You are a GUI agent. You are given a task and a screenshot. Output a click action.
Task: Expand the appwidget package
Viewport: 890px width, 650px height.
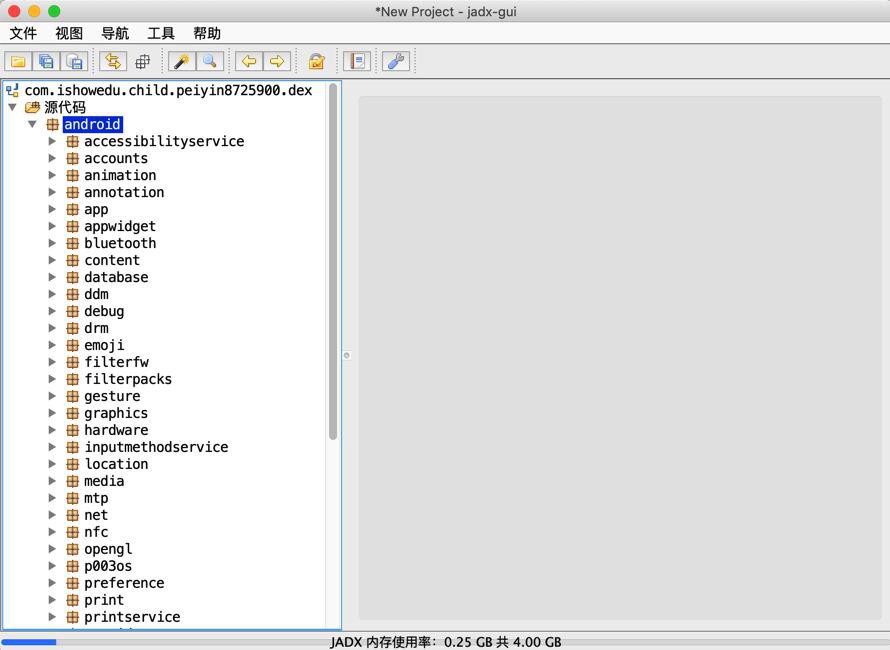pyautogui.click(x=52, y=227)
